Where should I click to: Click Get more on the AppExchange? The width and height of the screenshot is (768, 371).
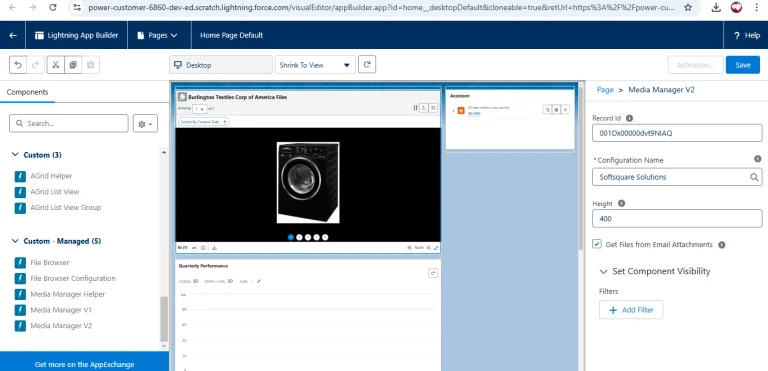pos(84,364)
